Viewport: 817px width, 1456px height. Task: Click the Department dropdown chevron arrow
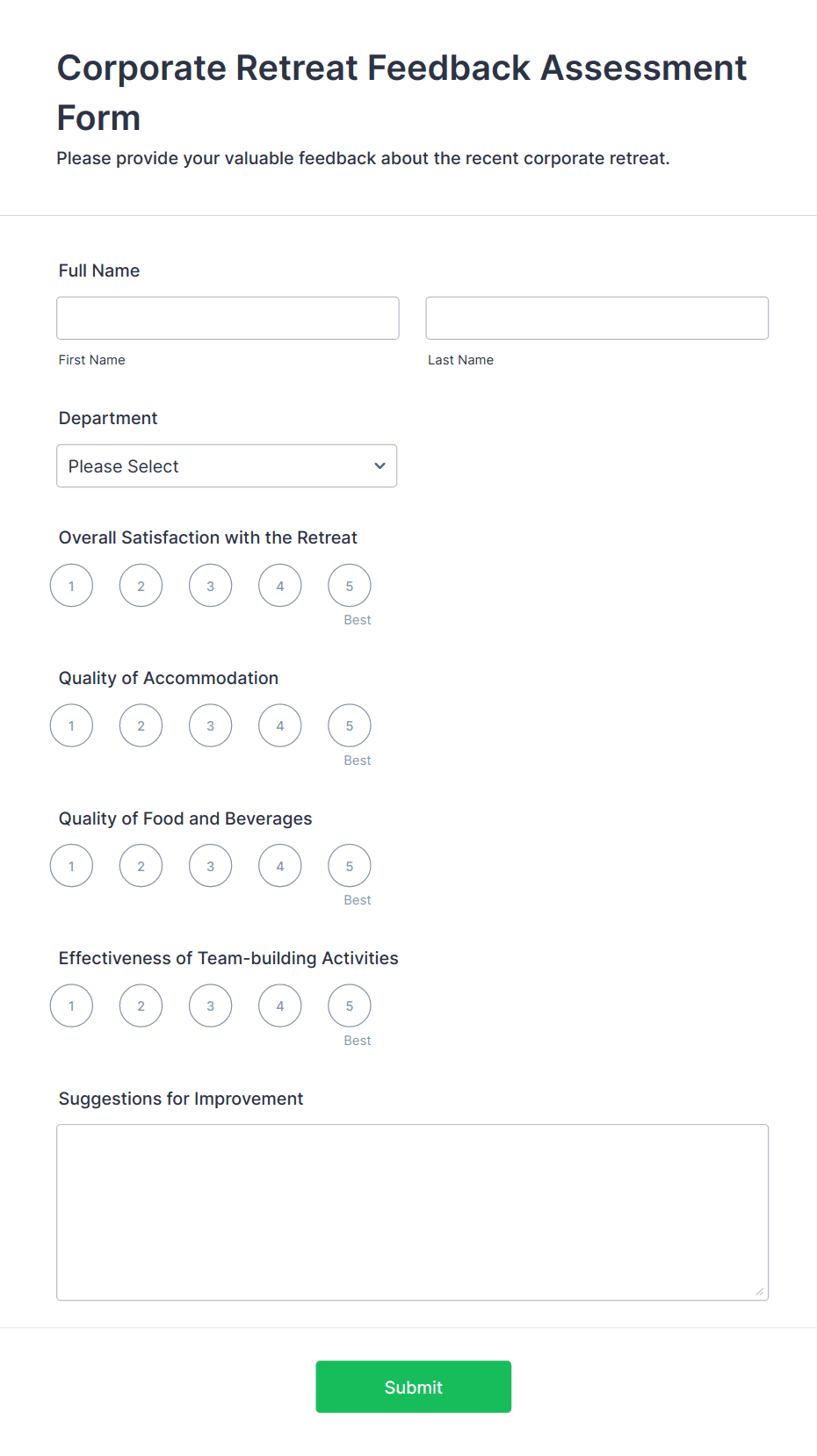380,466
